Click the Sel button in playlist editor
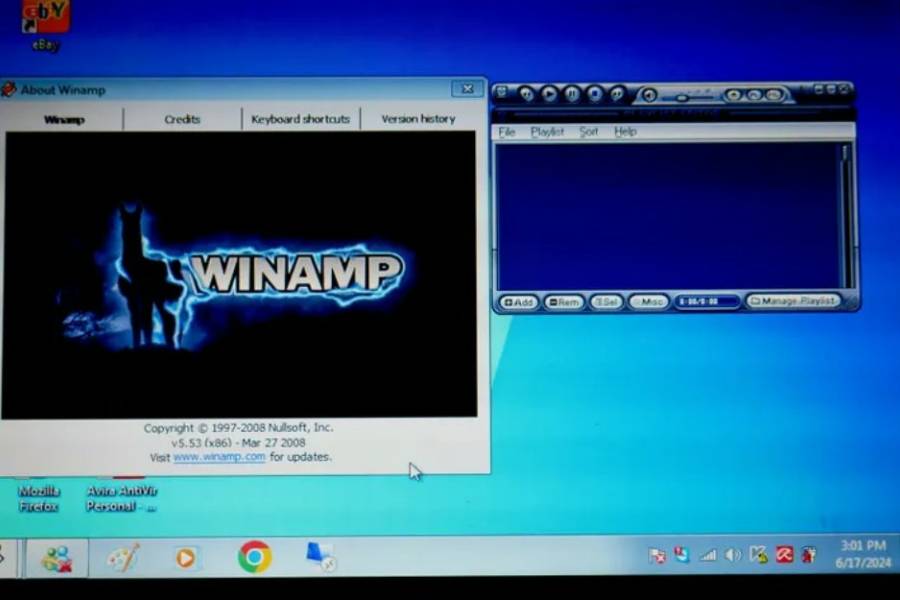 click(x=606, y=302)
